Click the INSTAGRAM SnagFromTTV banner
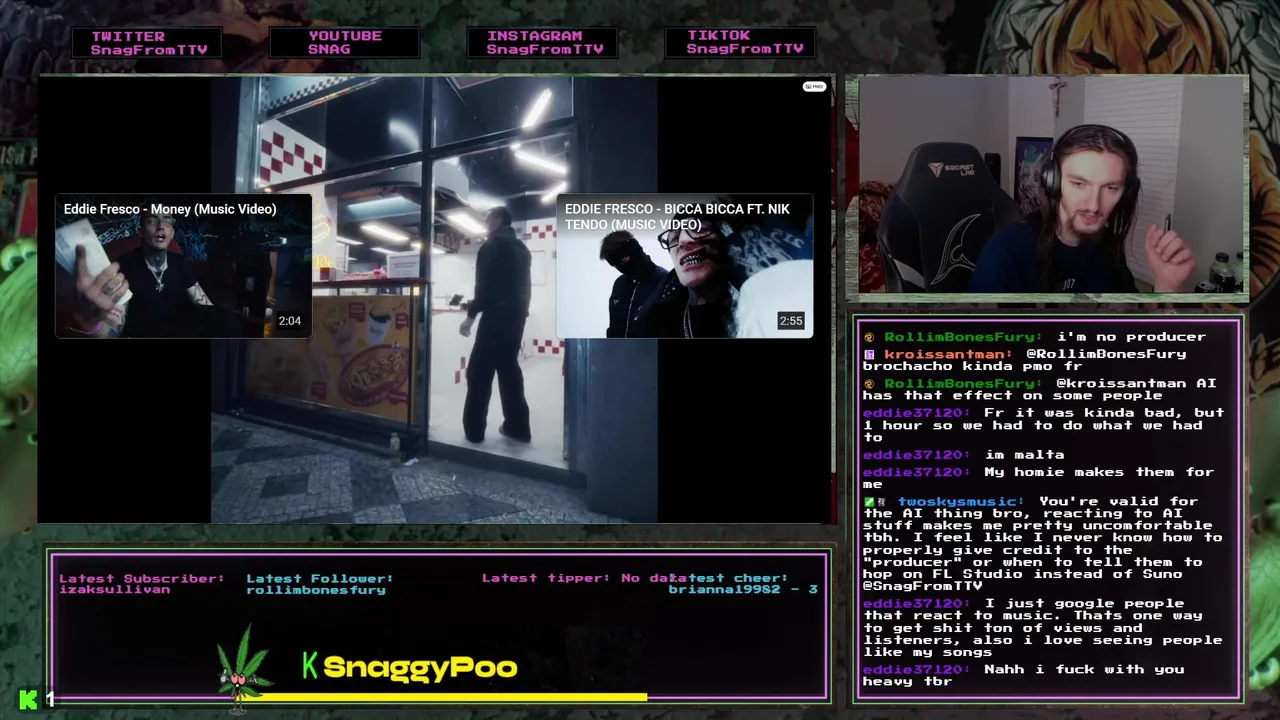 click(x=543, y=42)
